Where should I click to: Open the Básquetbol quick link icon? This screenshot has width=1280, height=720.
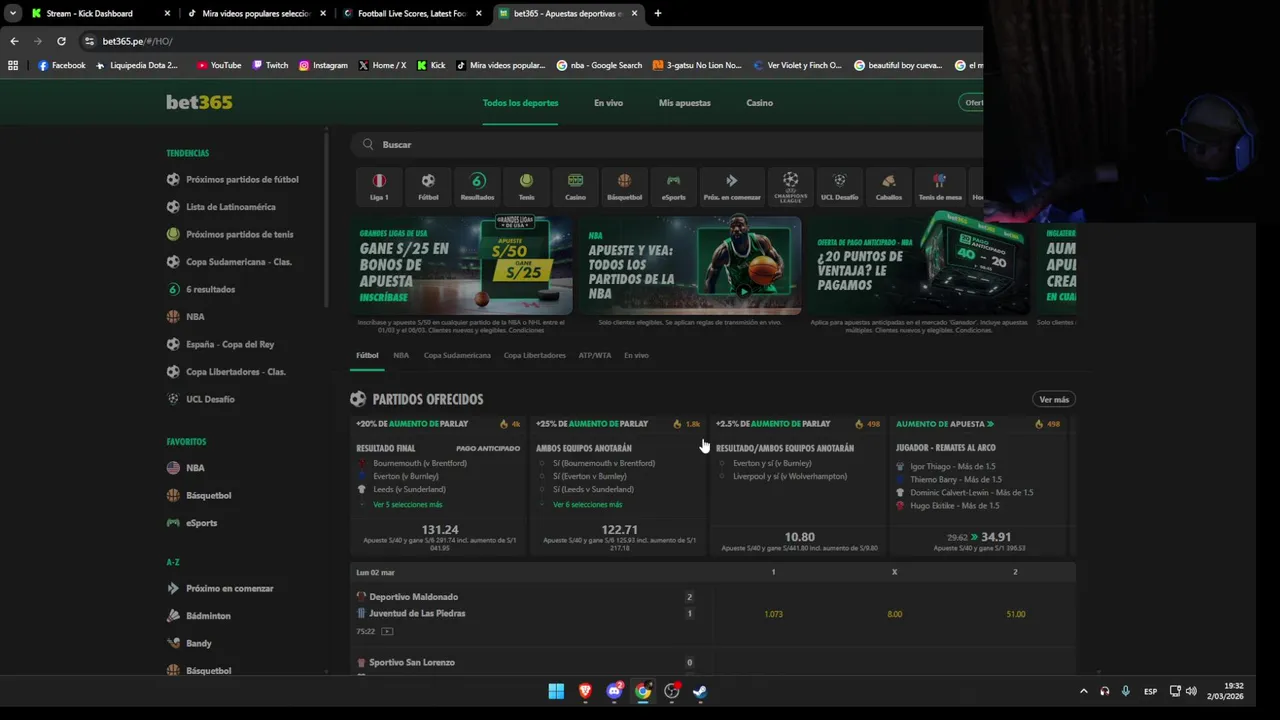coord(624,186)
